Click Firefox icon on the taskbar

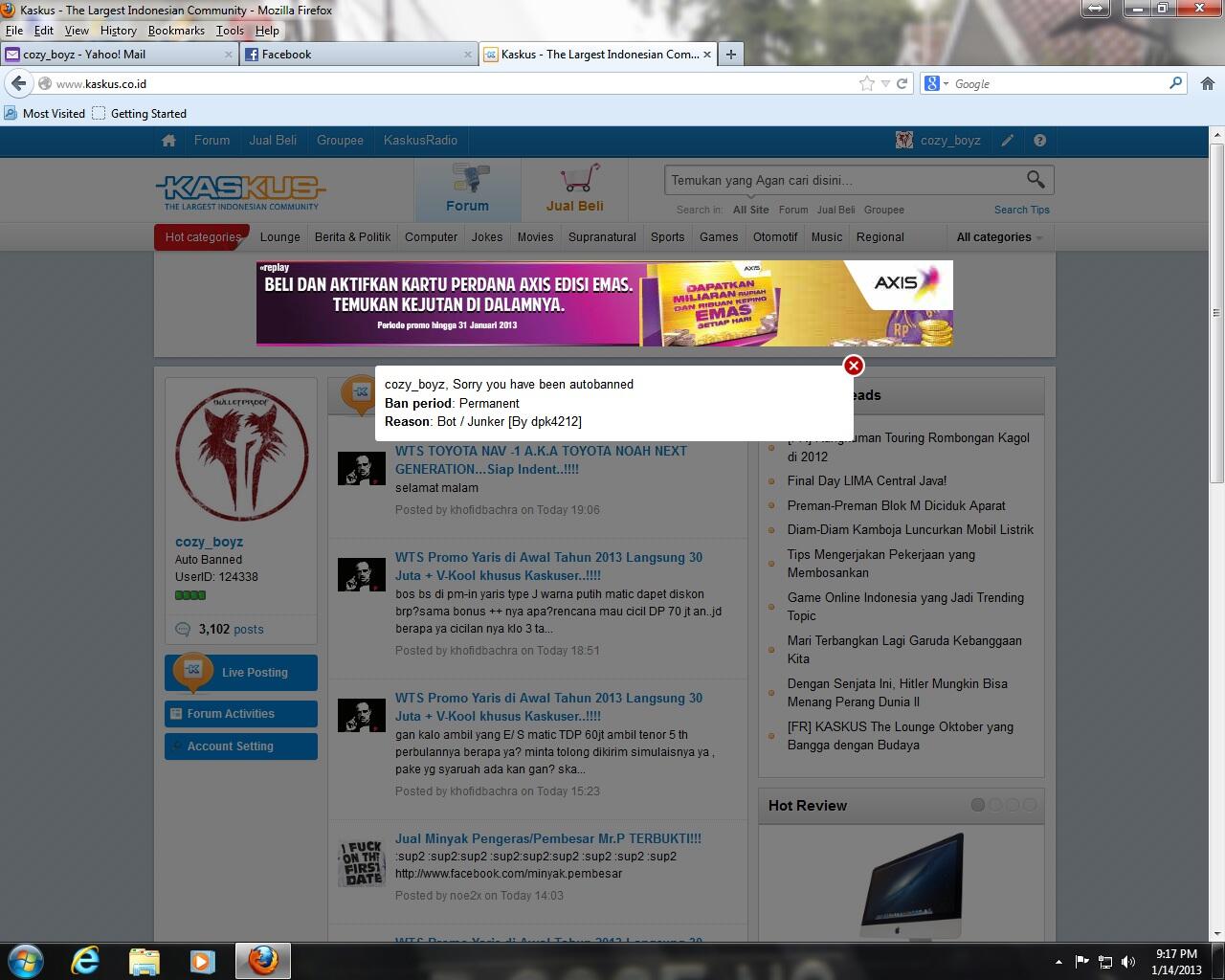click(x=262, y=960)
